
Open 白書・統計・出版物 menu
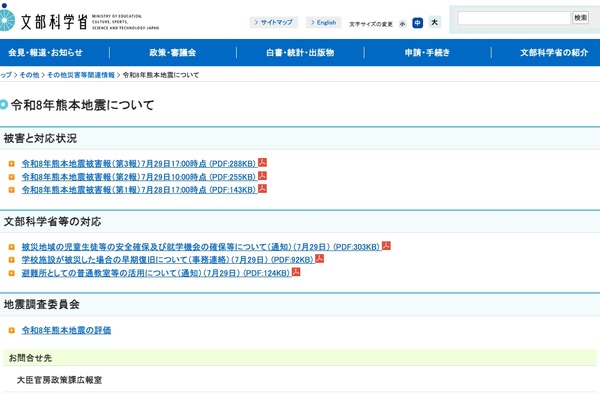click(x=300, y=53)
